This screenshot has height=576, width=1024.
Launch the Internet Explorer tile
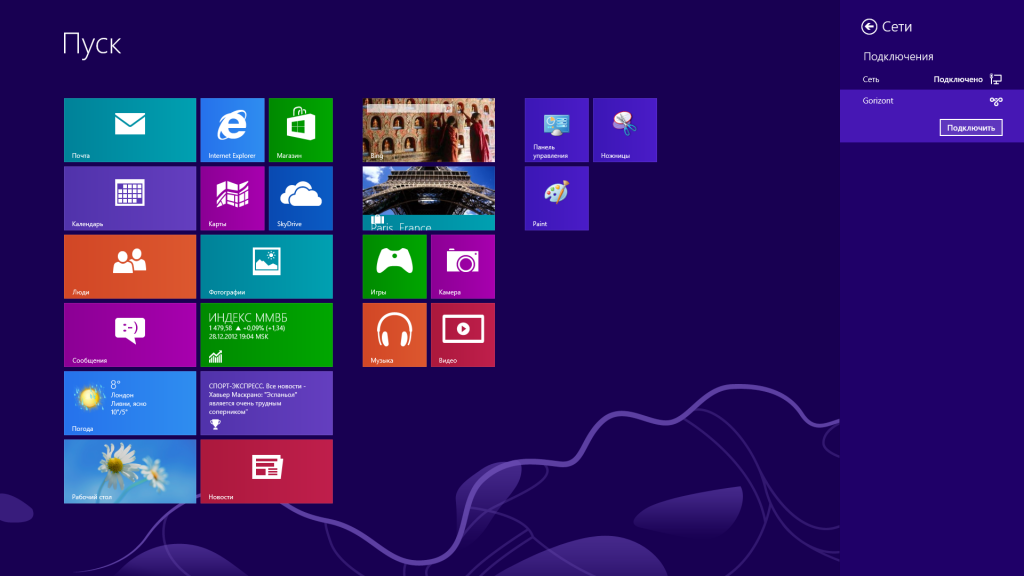[232, 130]
